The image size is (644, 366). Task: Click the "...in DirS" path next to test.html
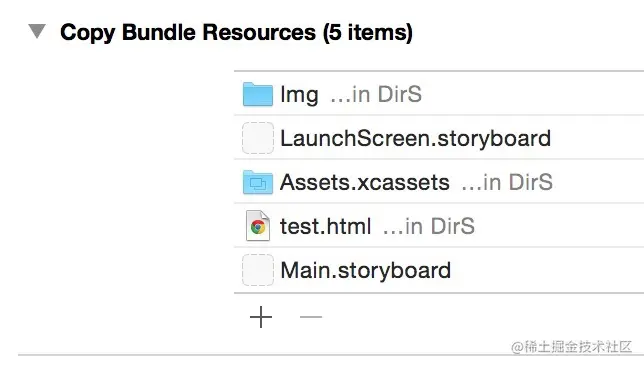[429, 226]
